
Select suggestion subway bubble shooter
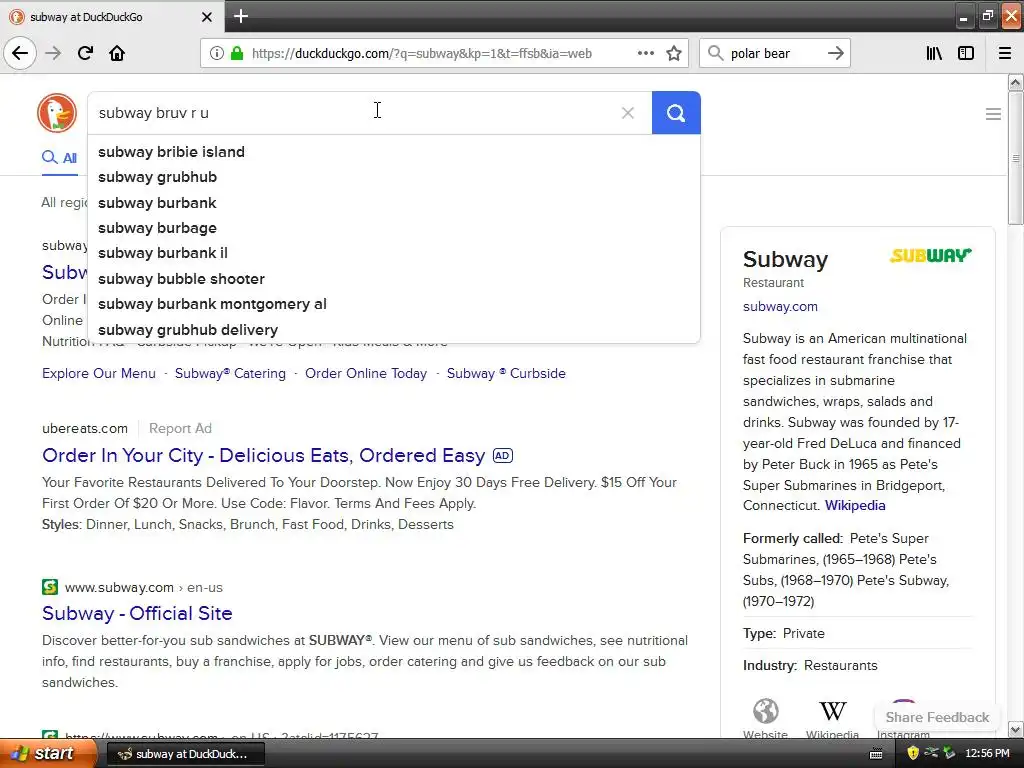coord(394,279)
